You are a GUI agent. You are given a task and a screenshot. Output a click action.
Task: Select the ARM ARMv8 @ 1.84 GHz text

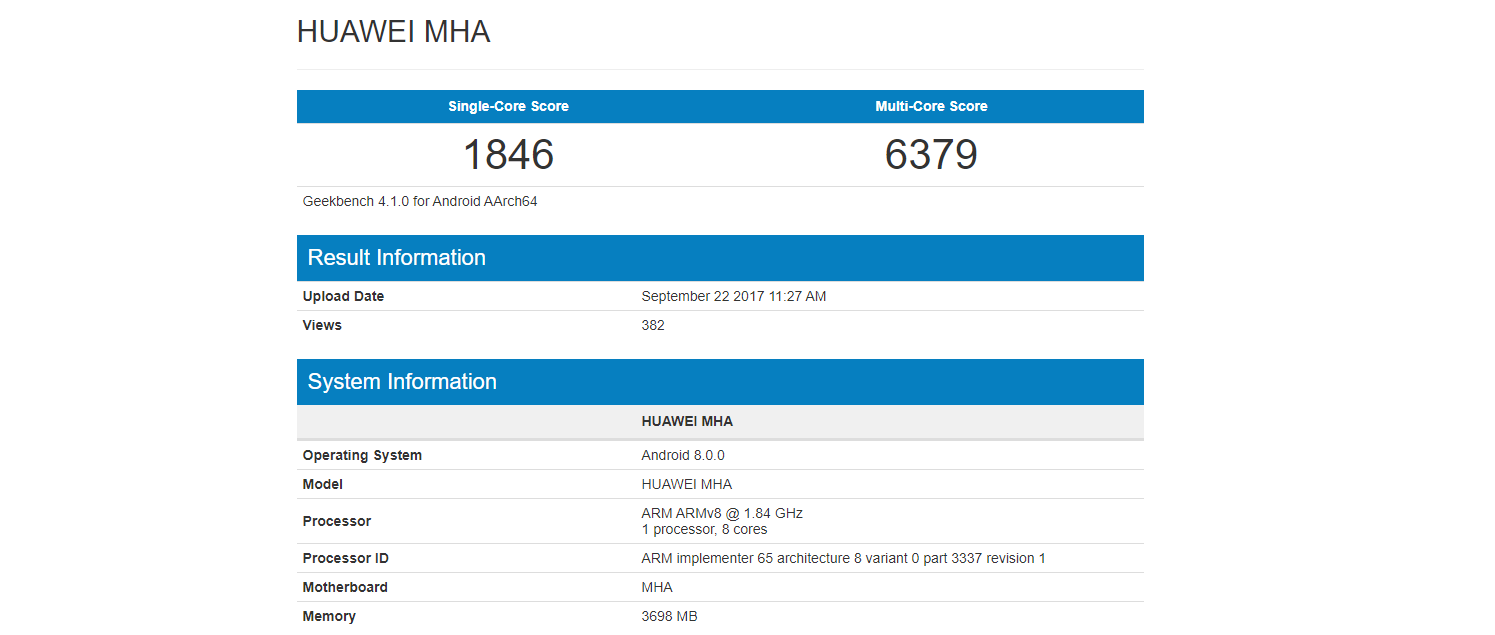tap(722, 513)
